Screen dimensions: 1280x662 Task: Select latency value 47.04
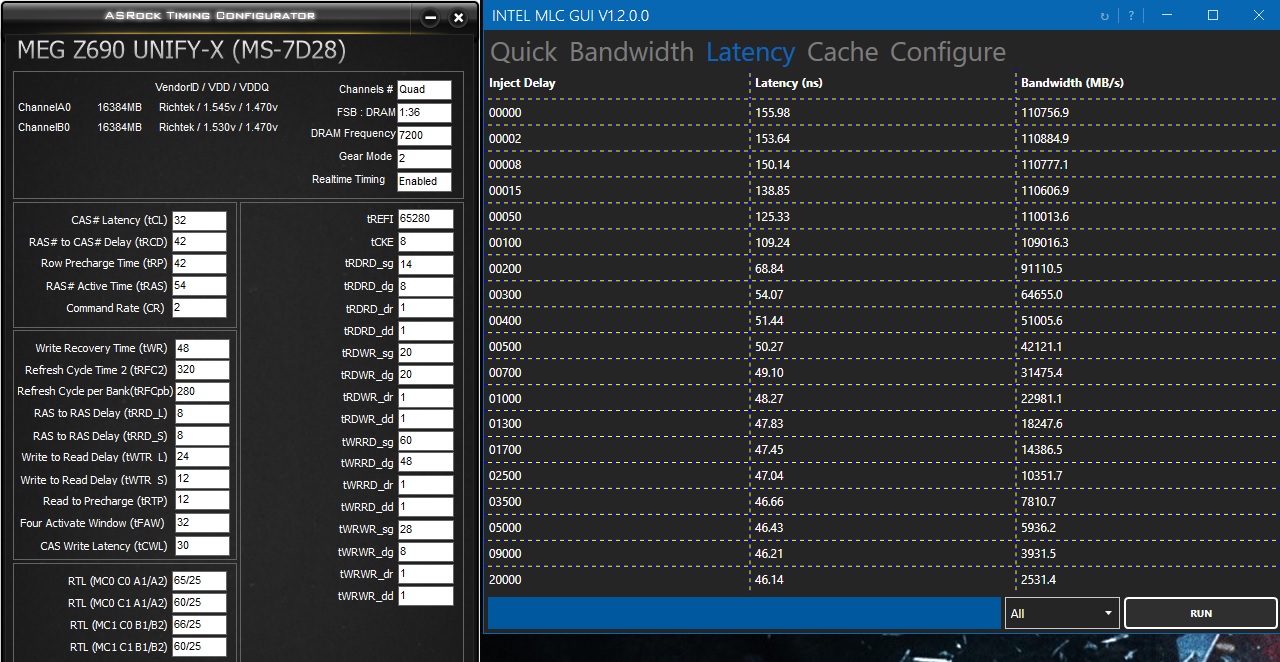click(769, 476)
